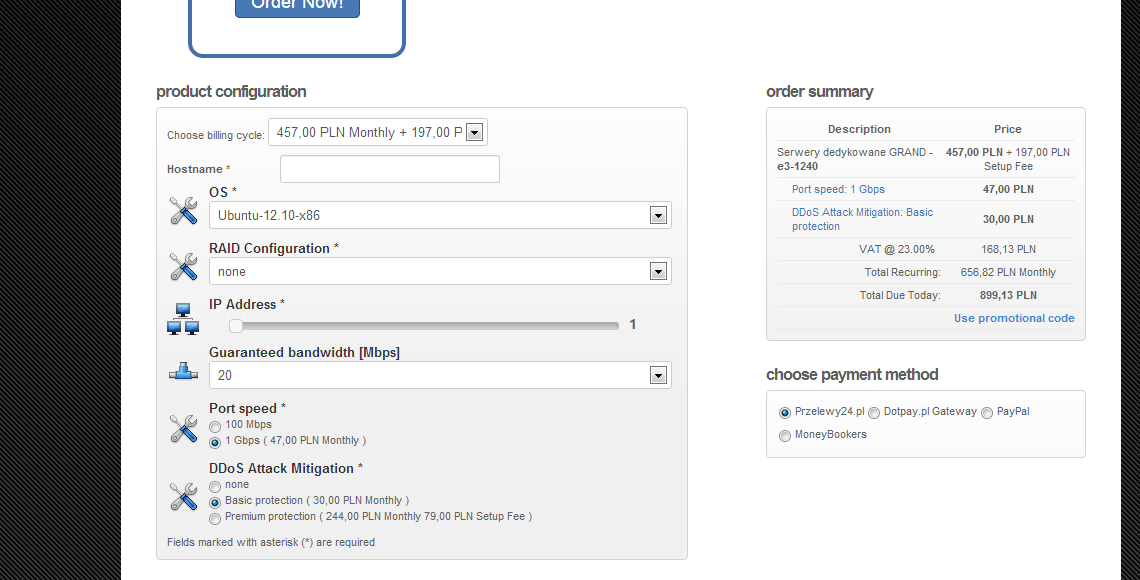Click the 899,13 PLN total due value
Screen dimensions: 1140x580
pos(1008,295)
